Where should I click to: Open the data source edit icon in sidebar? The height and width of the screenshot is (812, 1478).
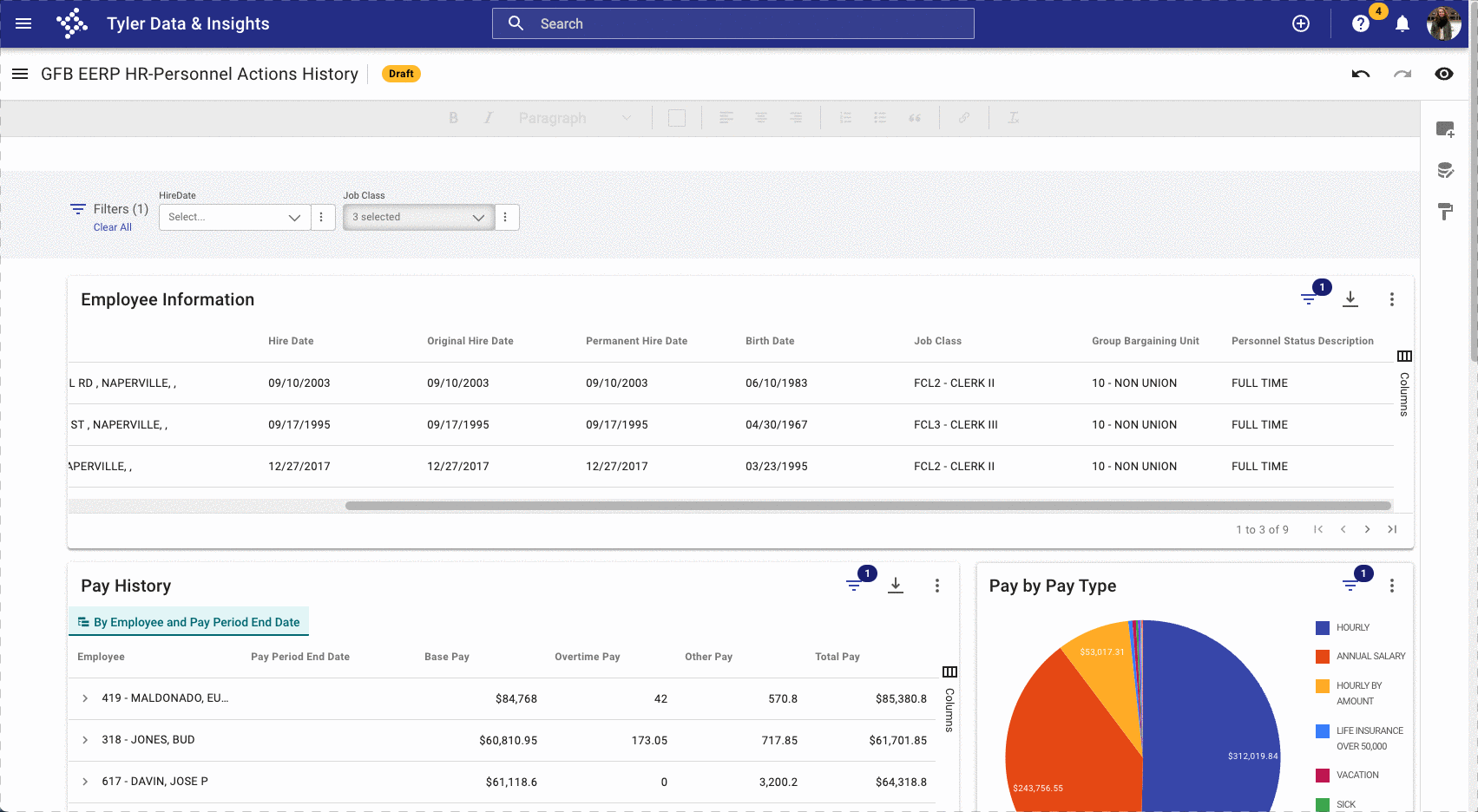pyautogui.click(x=1445, y=170)
